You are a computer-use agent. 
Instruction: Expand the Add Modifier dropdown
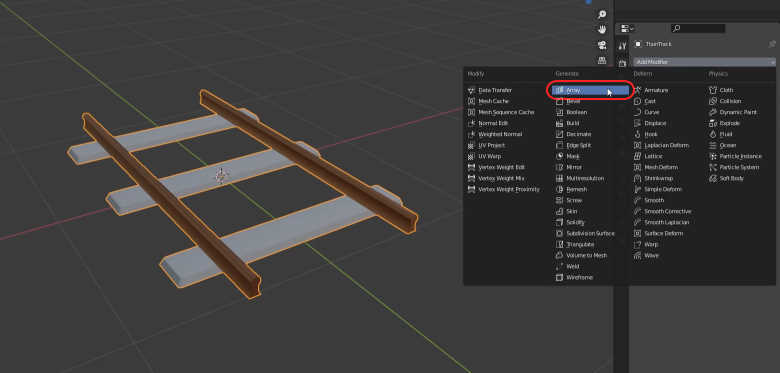click(x=704, y=62)
